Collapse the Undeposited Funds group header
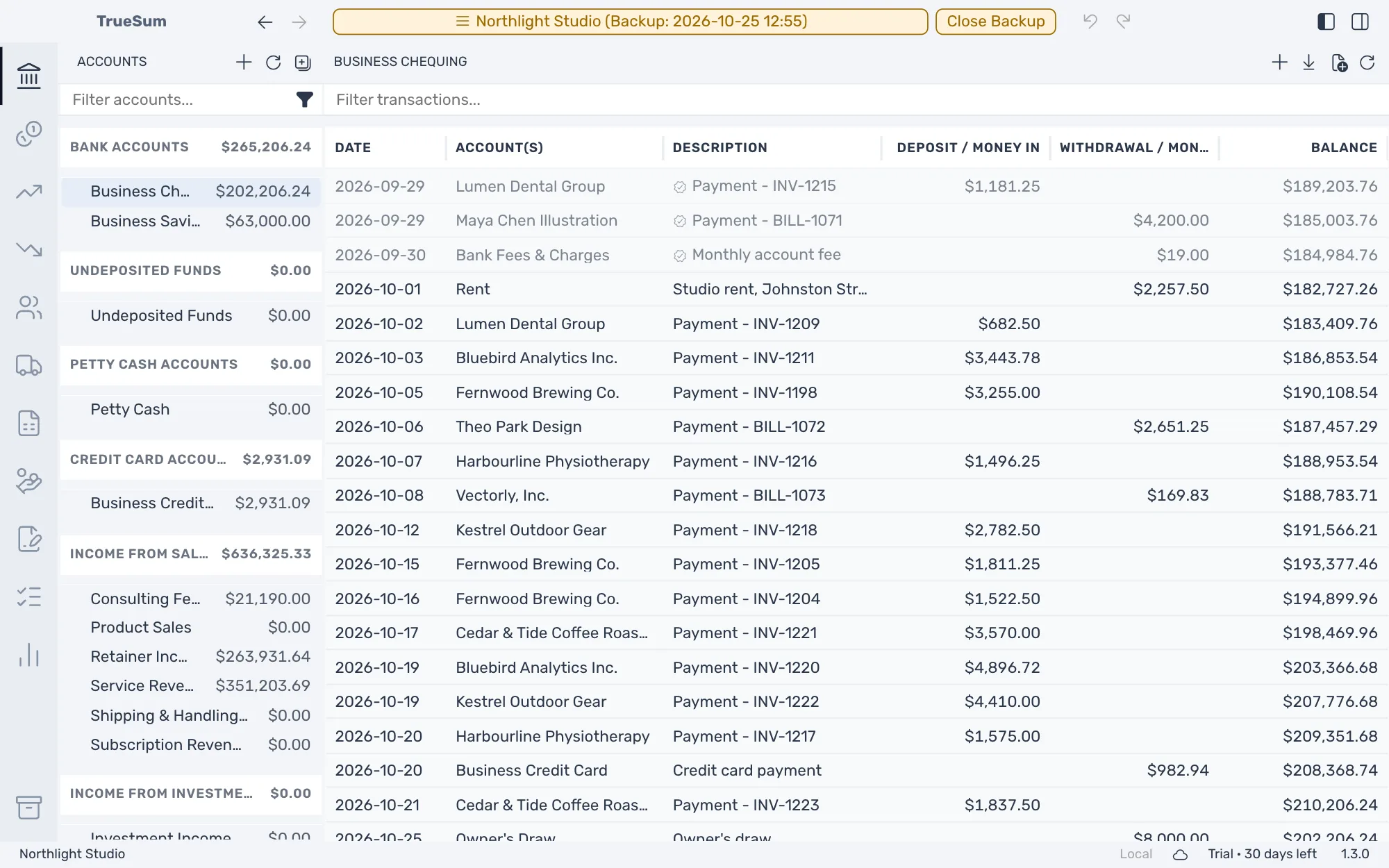This screenshot has height=868, width=1389. 190,271
